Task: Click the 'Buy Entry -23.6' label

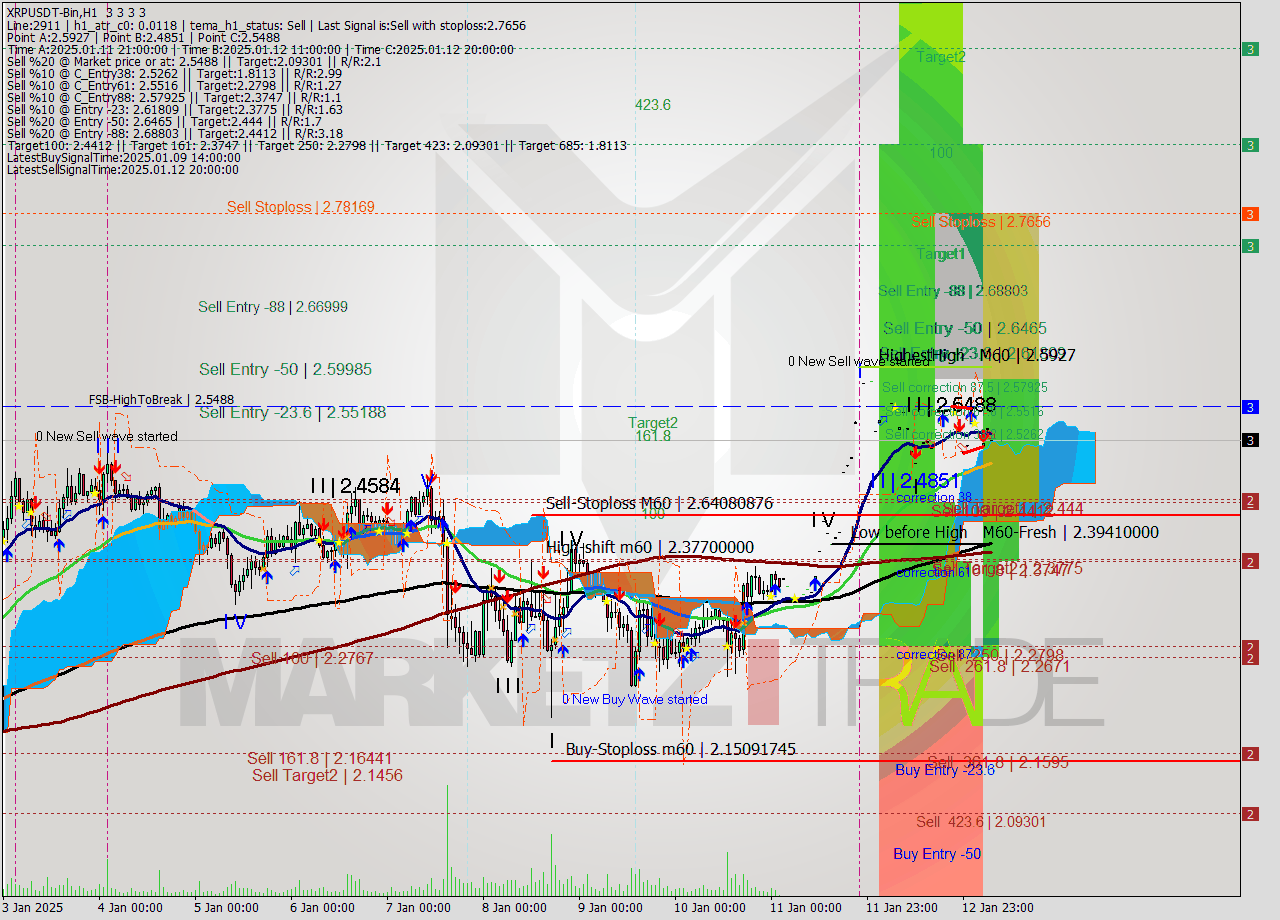Action: [x=945, y=770]
